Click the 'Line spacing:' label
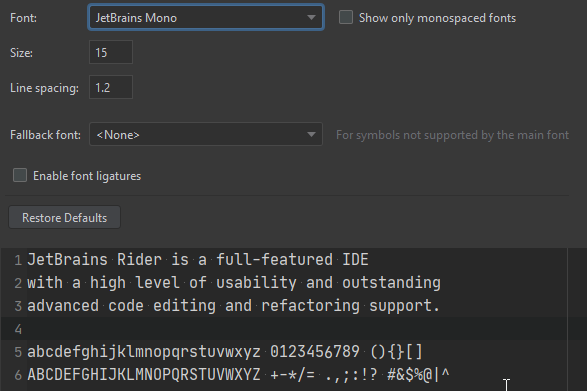 tap(44, 88)
